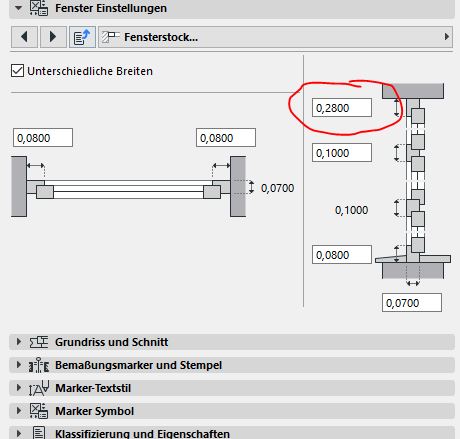Click the 0,1000 transom input field

pyautogui.click(x=342, y=152)
